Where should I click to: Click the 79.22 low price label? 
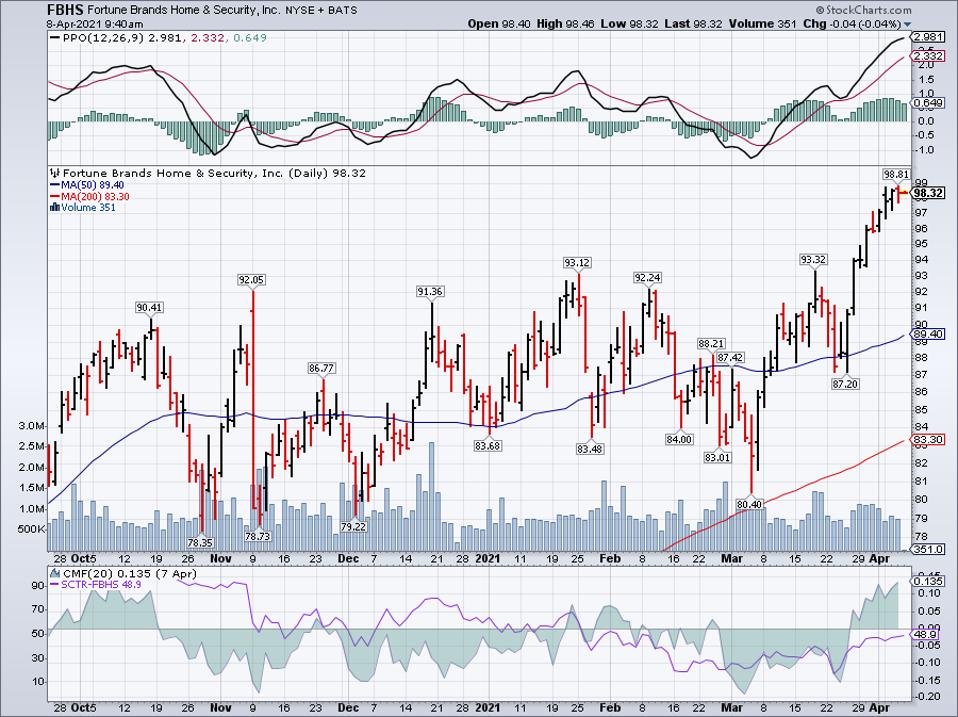[353, 526]
